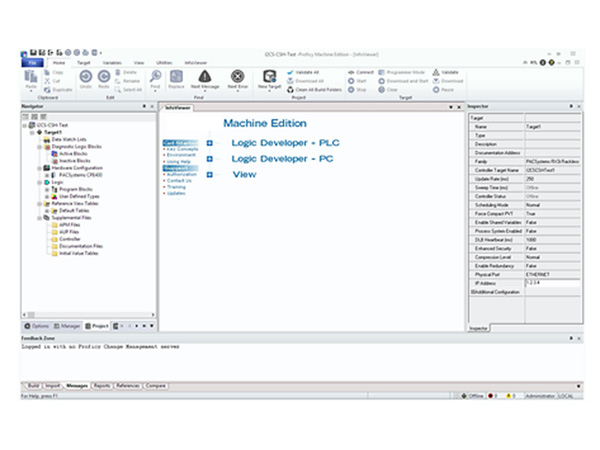Expand the View section in InfoViewer
Viewport: 600px width, 450px height.
[x=210, y=174]
